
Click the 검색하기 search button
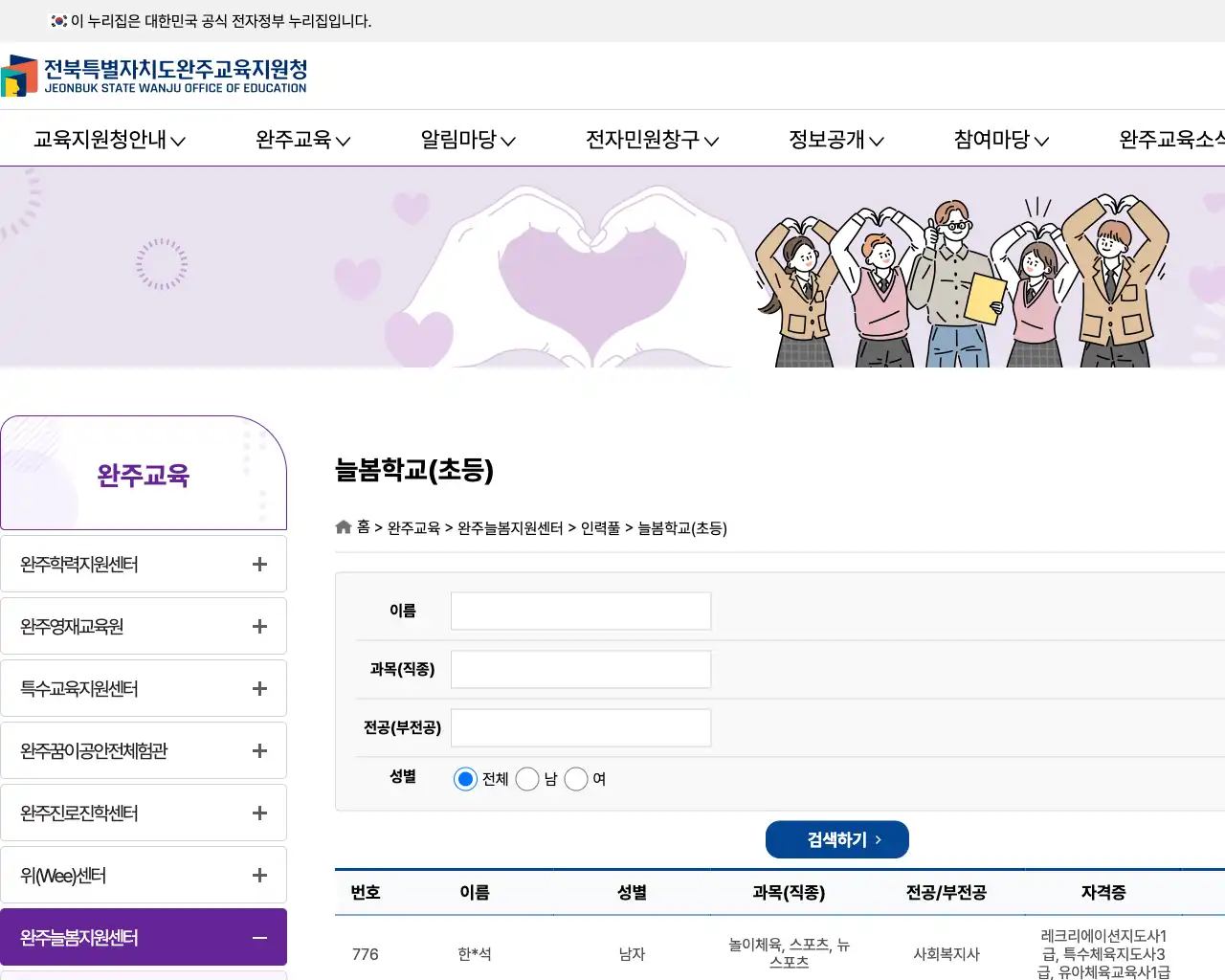(836, 839)
